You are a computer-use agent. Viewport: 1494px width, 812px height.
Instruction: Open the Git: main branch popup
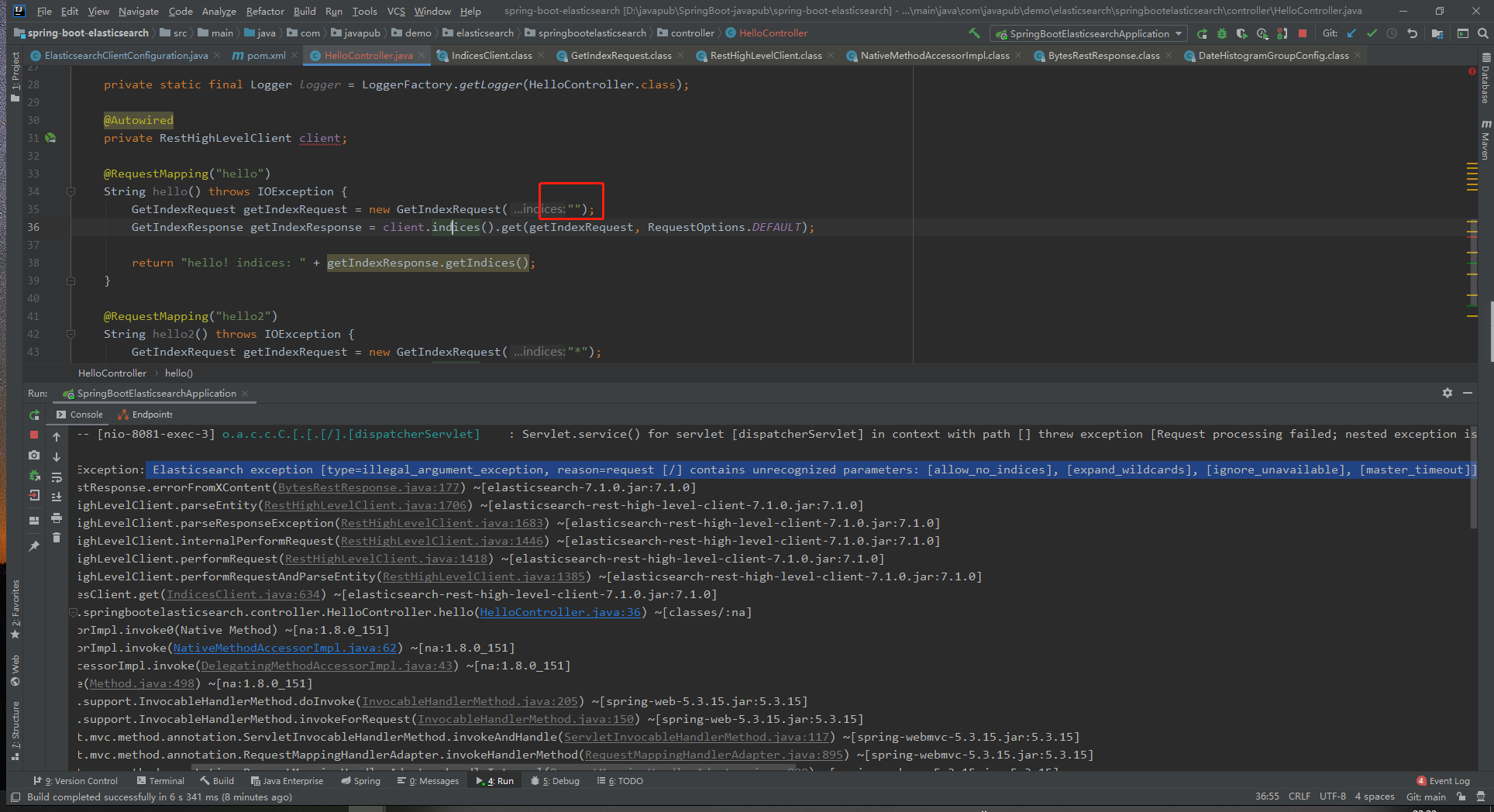pos(1426,797)
